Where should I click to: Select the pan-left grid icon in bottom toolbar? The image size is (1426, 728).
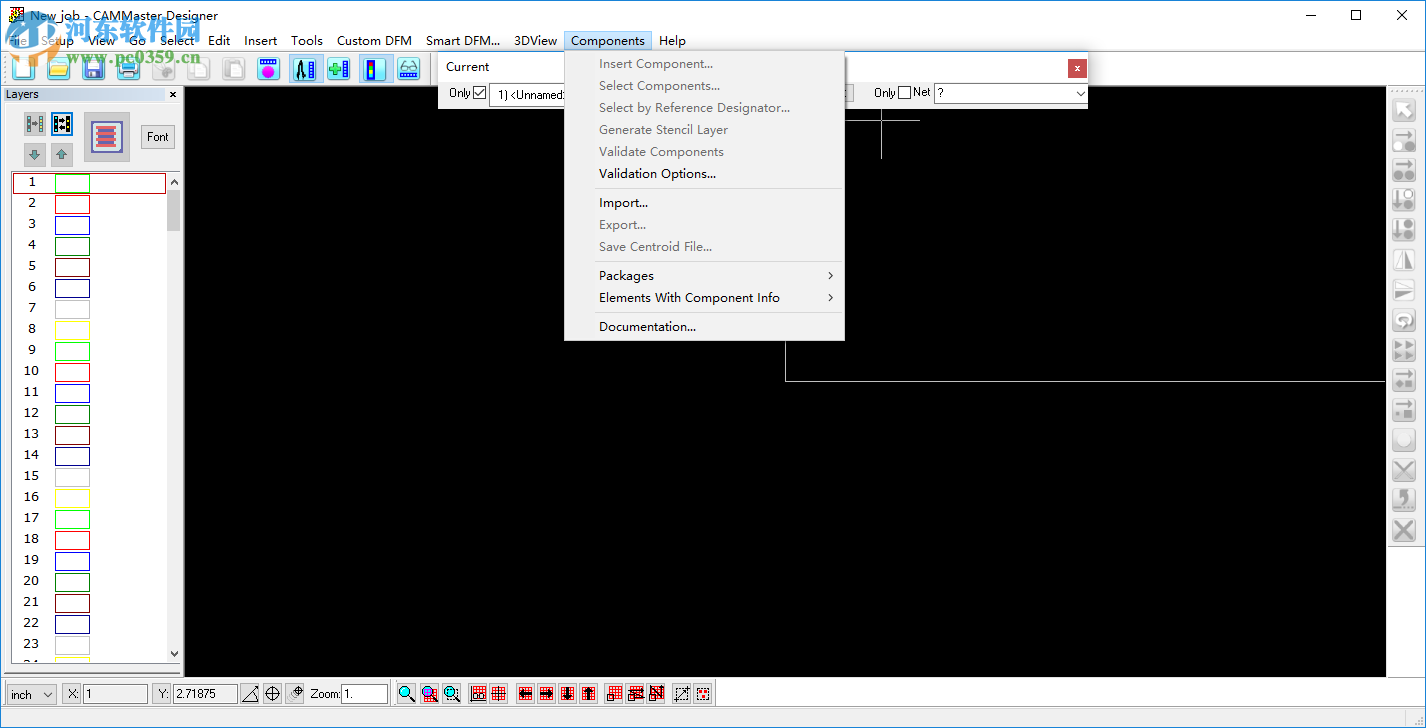tap(525, 693)
